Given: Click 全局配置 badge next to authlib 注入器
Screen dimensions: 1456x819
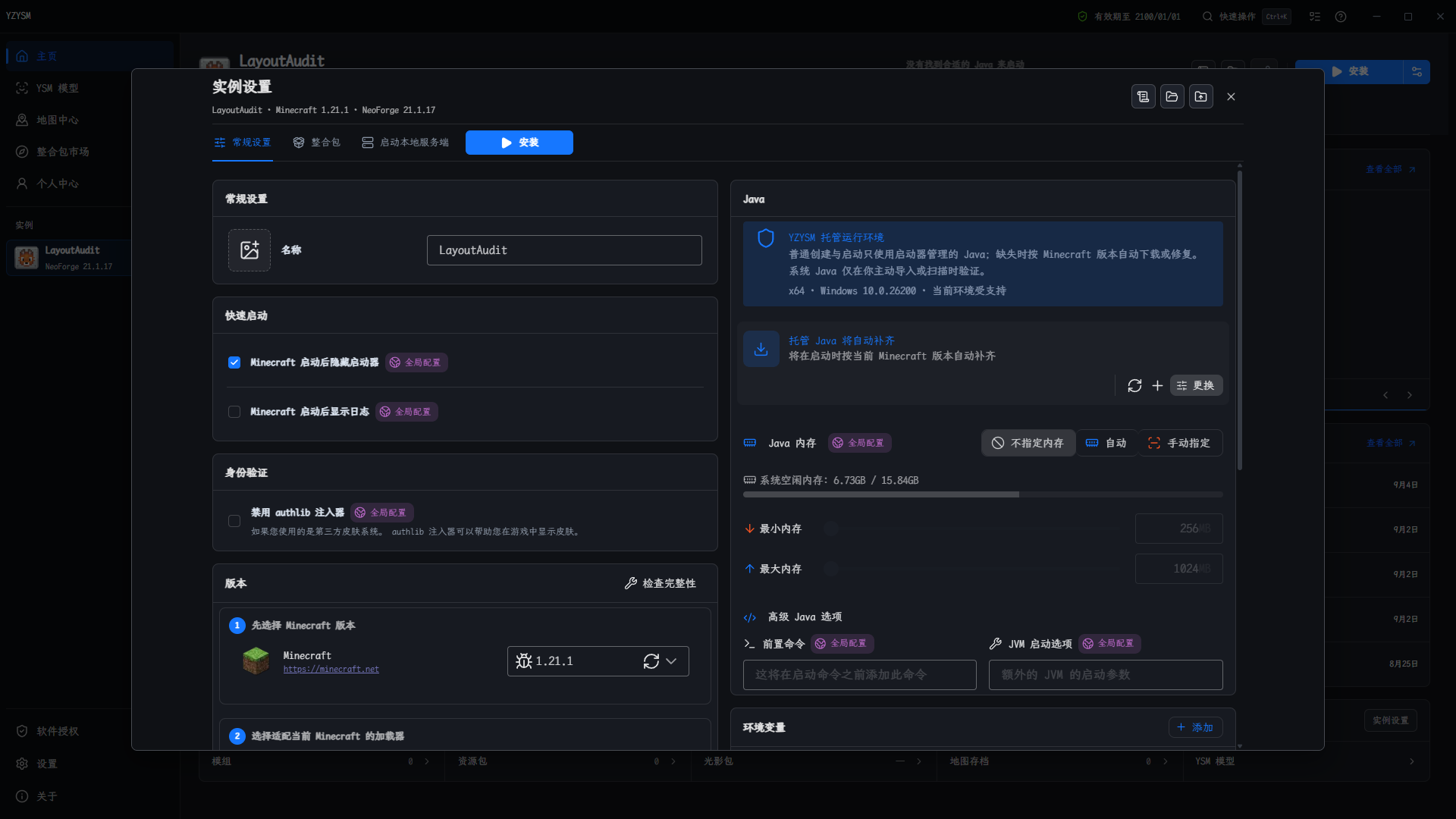Looking at the screenshot, I should pyautogui.click(x=381, y=513).
